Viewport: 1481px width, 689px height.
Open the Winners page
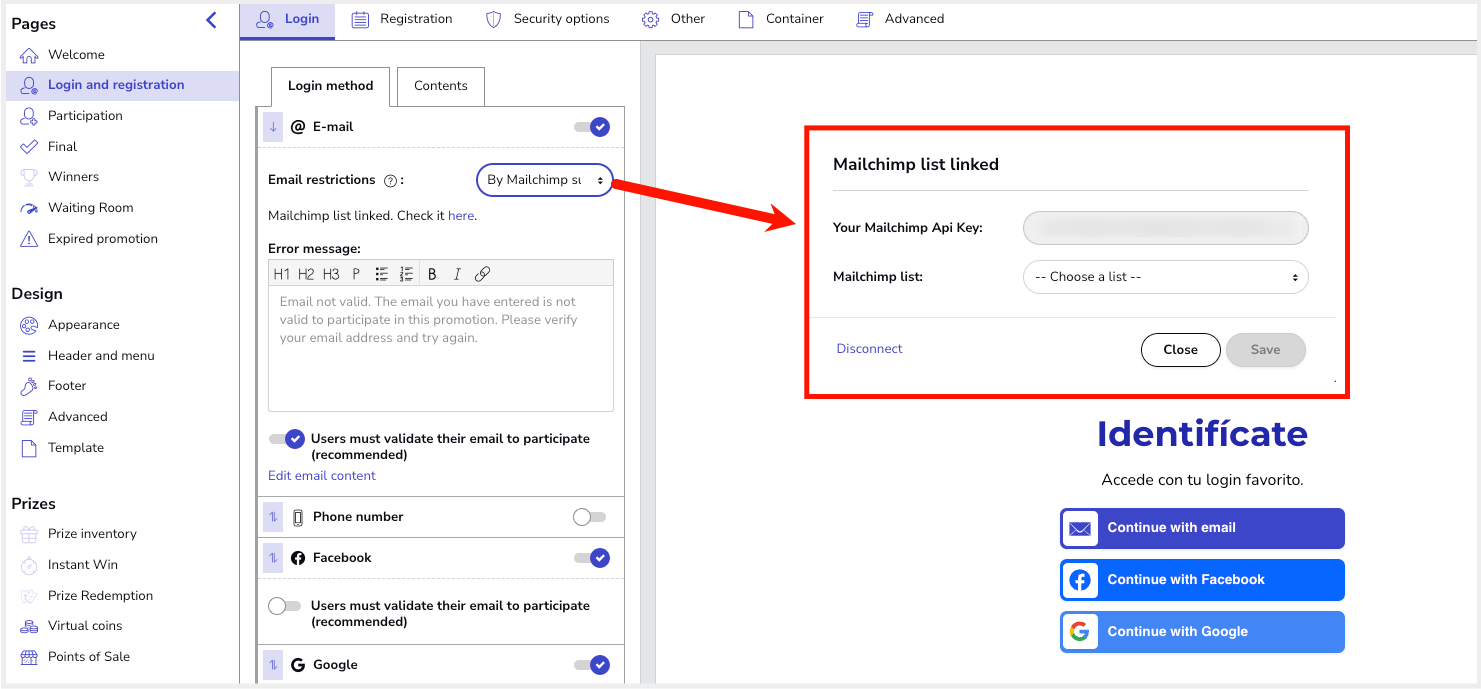[73, 177]
